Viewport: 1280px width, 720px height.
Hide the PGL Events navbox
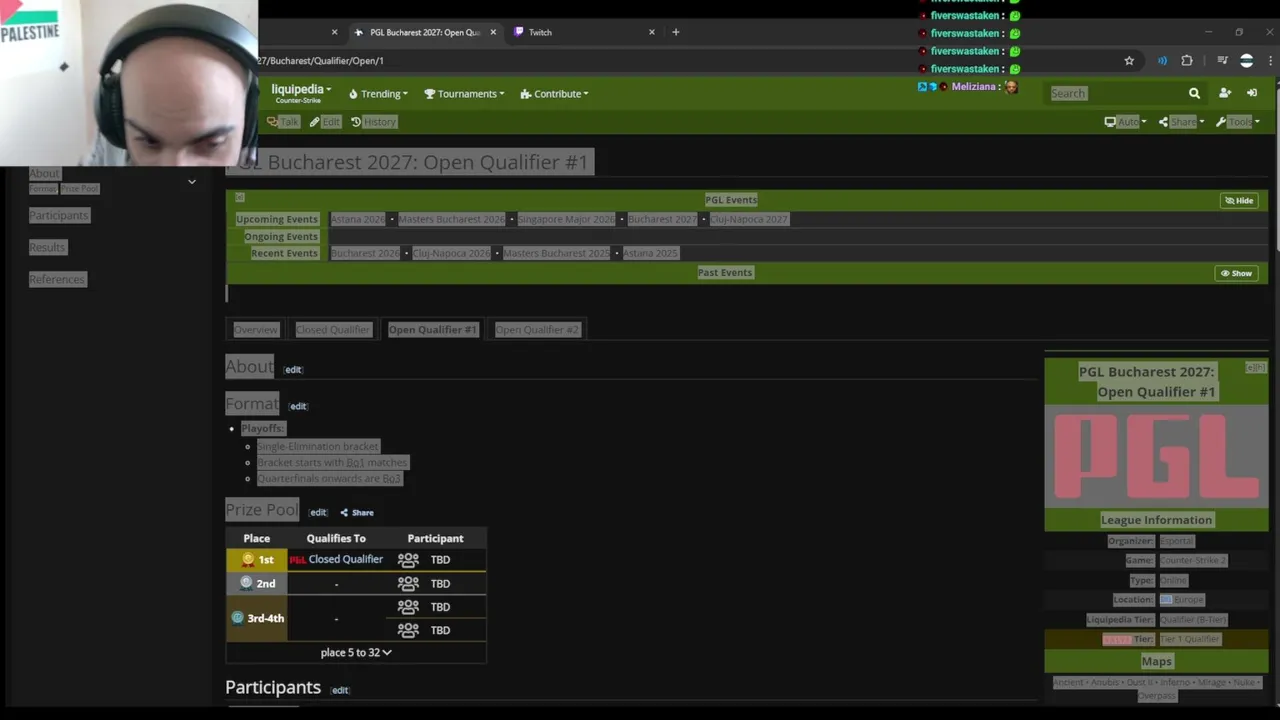point(1239,200)
